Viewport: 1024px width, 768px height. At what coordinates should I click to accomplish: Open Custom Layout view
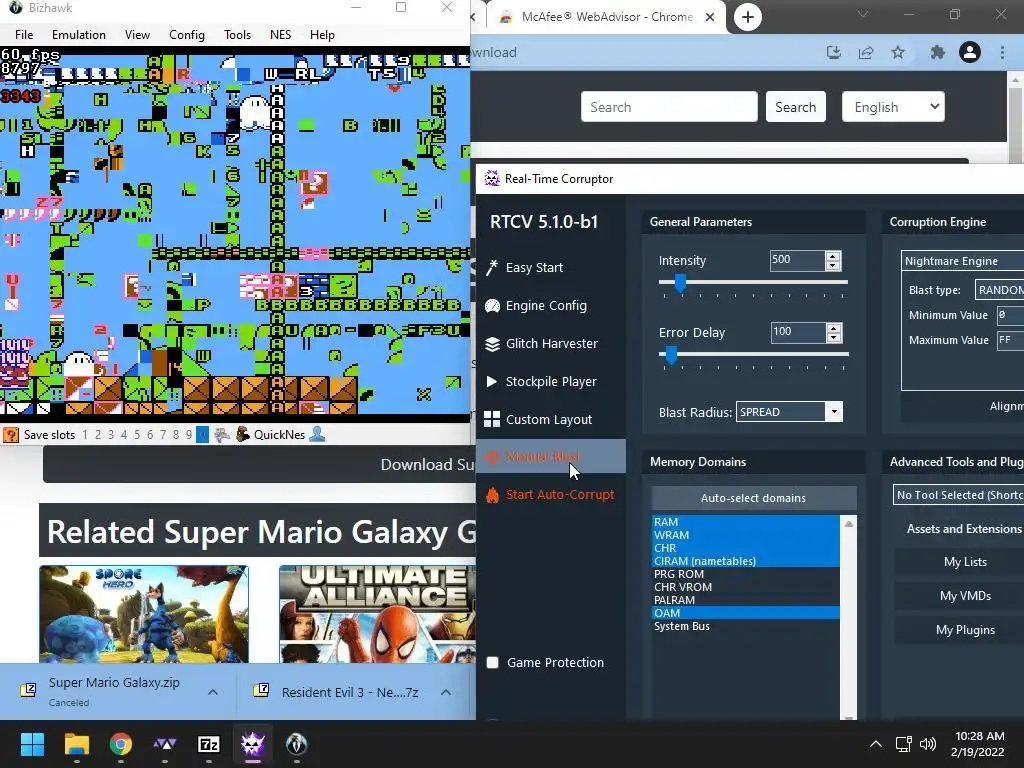point(539,419)
